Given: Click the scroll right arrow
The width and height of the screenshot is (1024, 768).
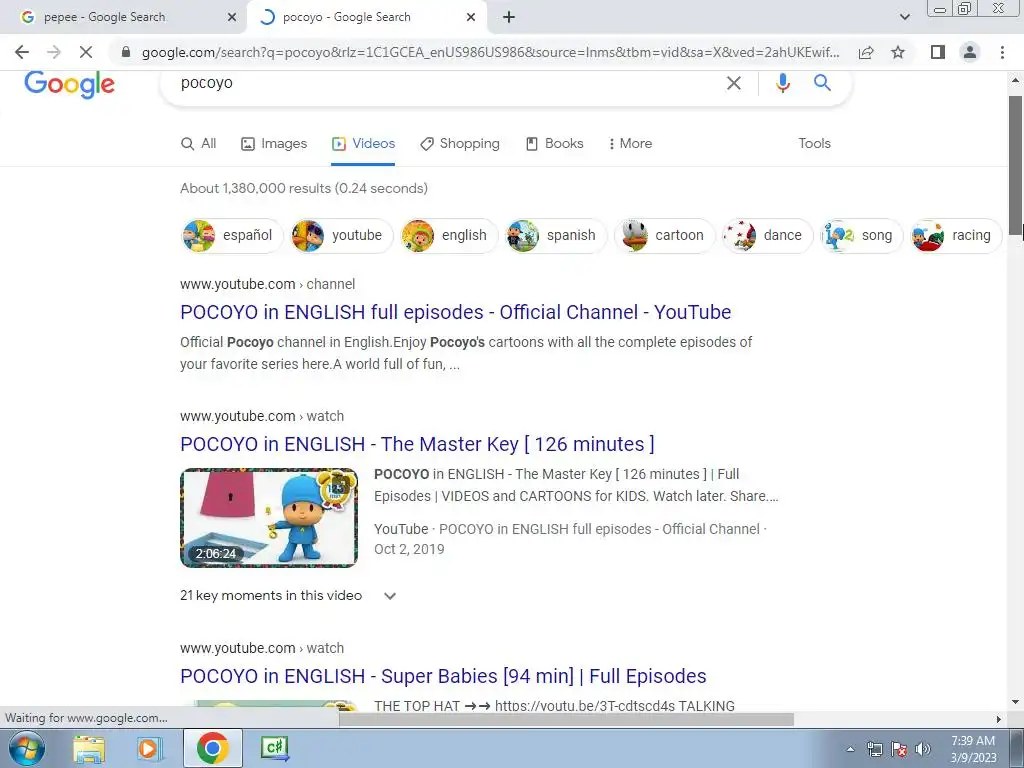Looking at the screenshot, I should [998, 719].
